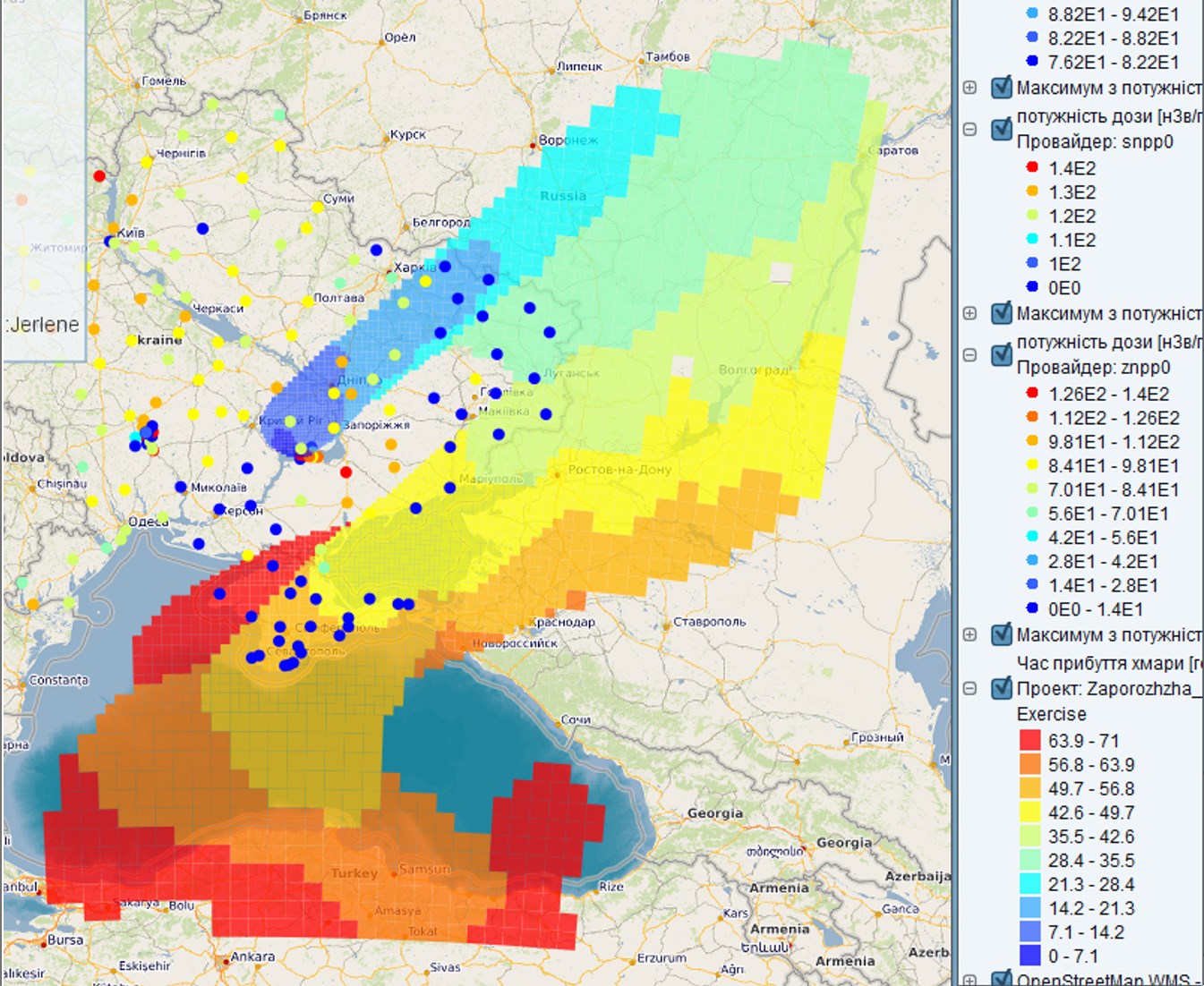Click the Краснодар city label on the map

[x=563, y=622]
